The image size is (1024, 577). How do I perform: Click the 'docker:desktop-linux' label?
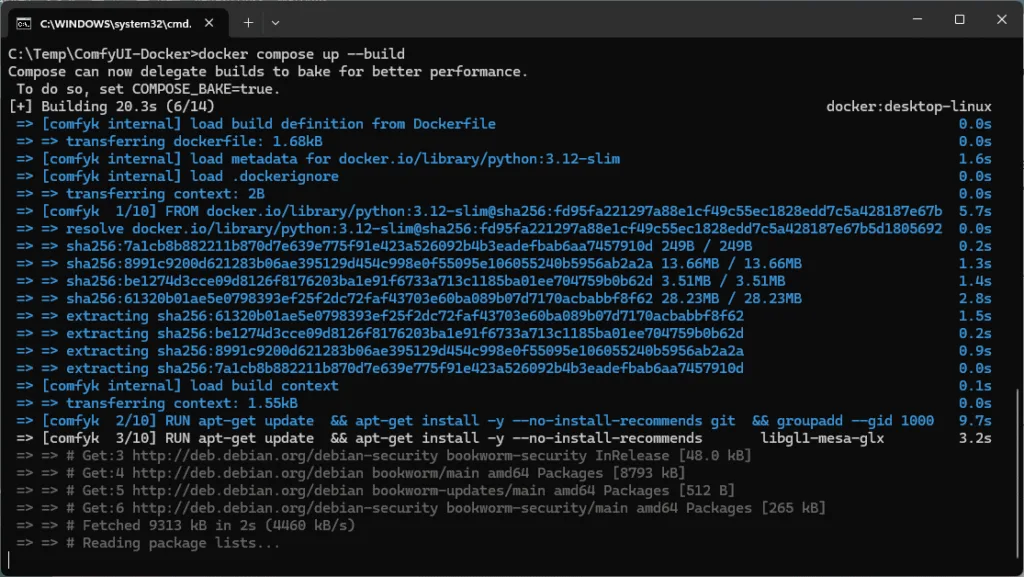(x=908, y=106)
